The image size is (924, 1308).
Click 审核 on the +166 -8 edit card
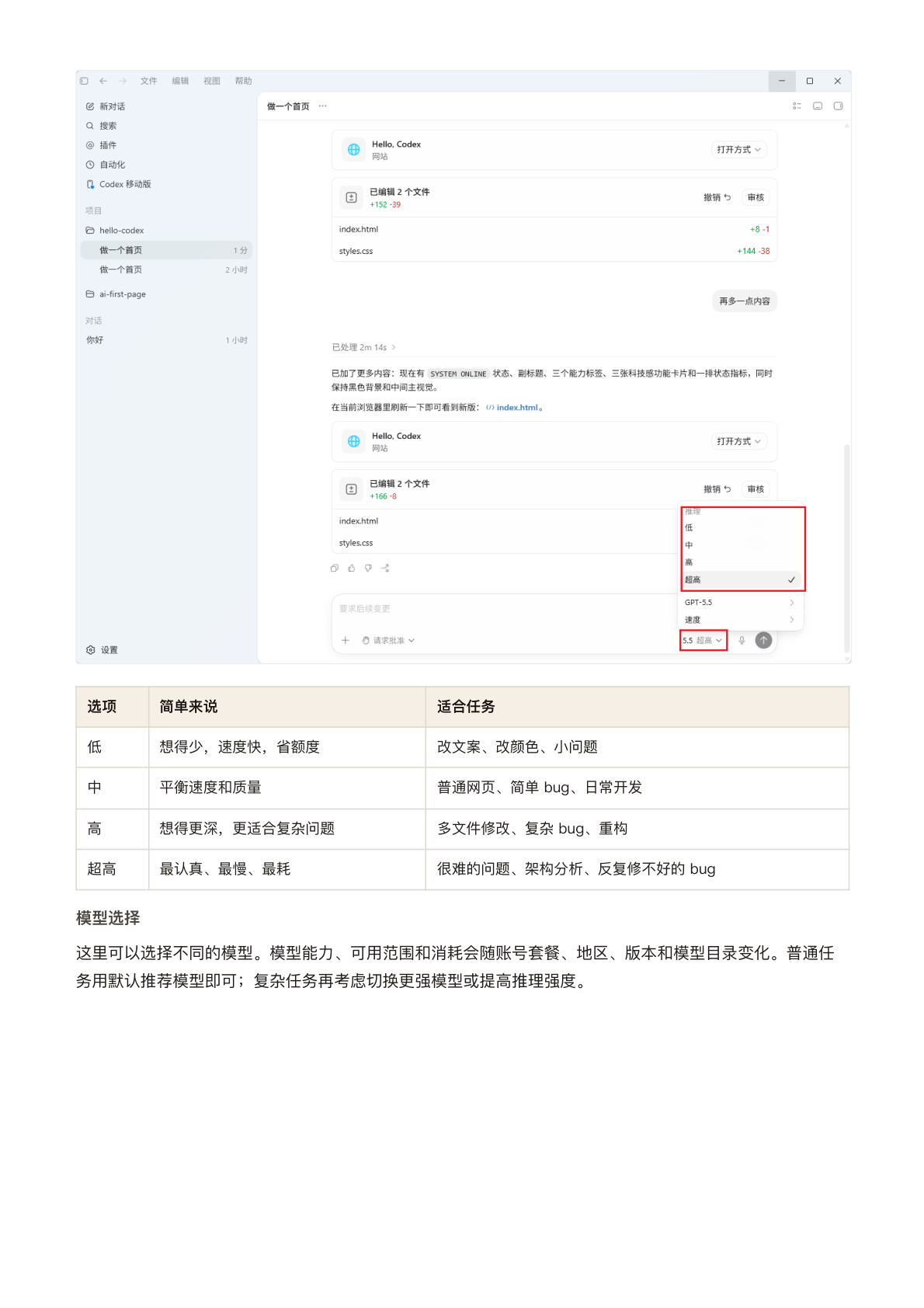coord(756,489)
